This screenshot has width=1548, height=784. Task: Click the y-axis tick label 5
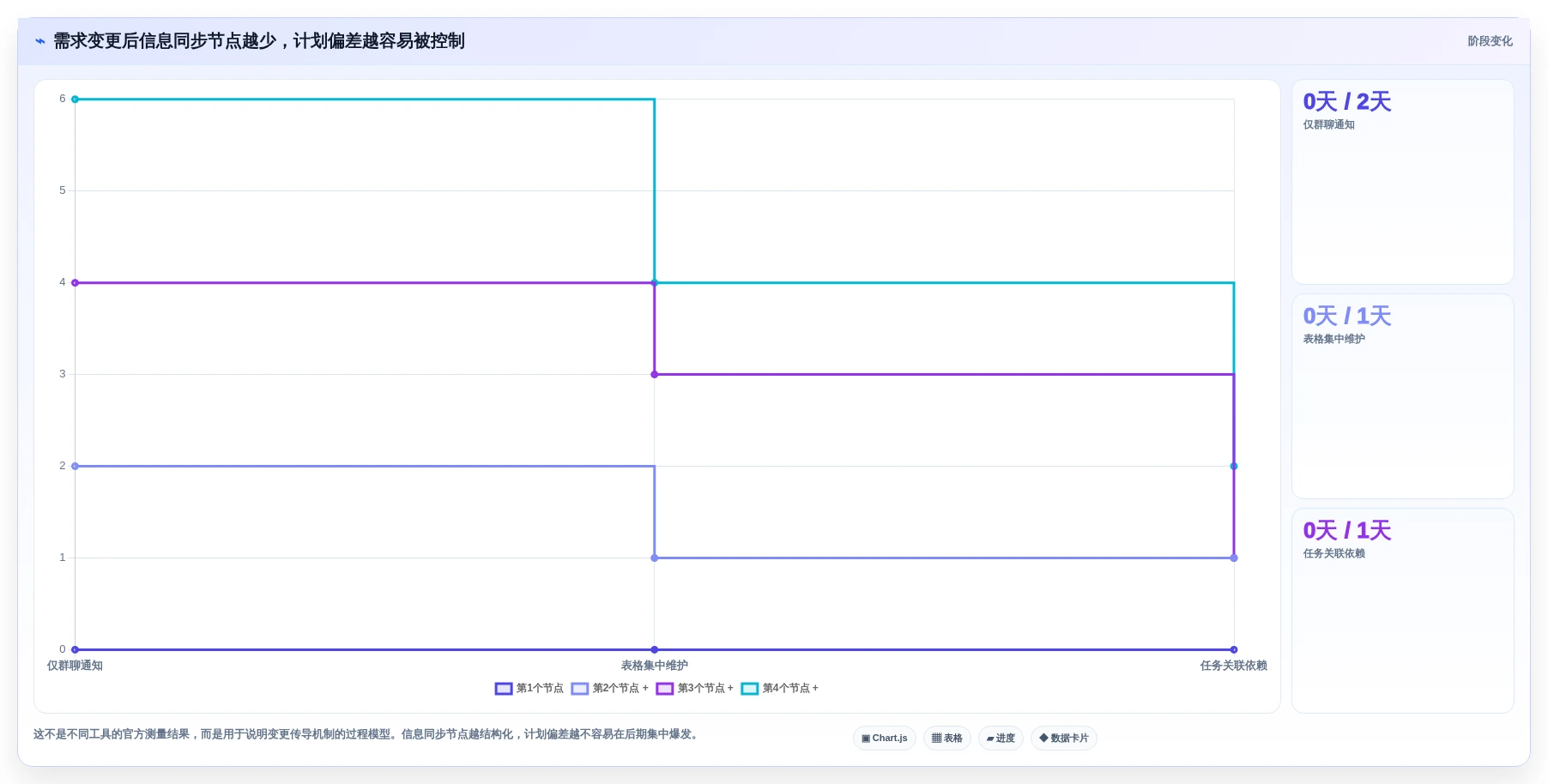63,190
